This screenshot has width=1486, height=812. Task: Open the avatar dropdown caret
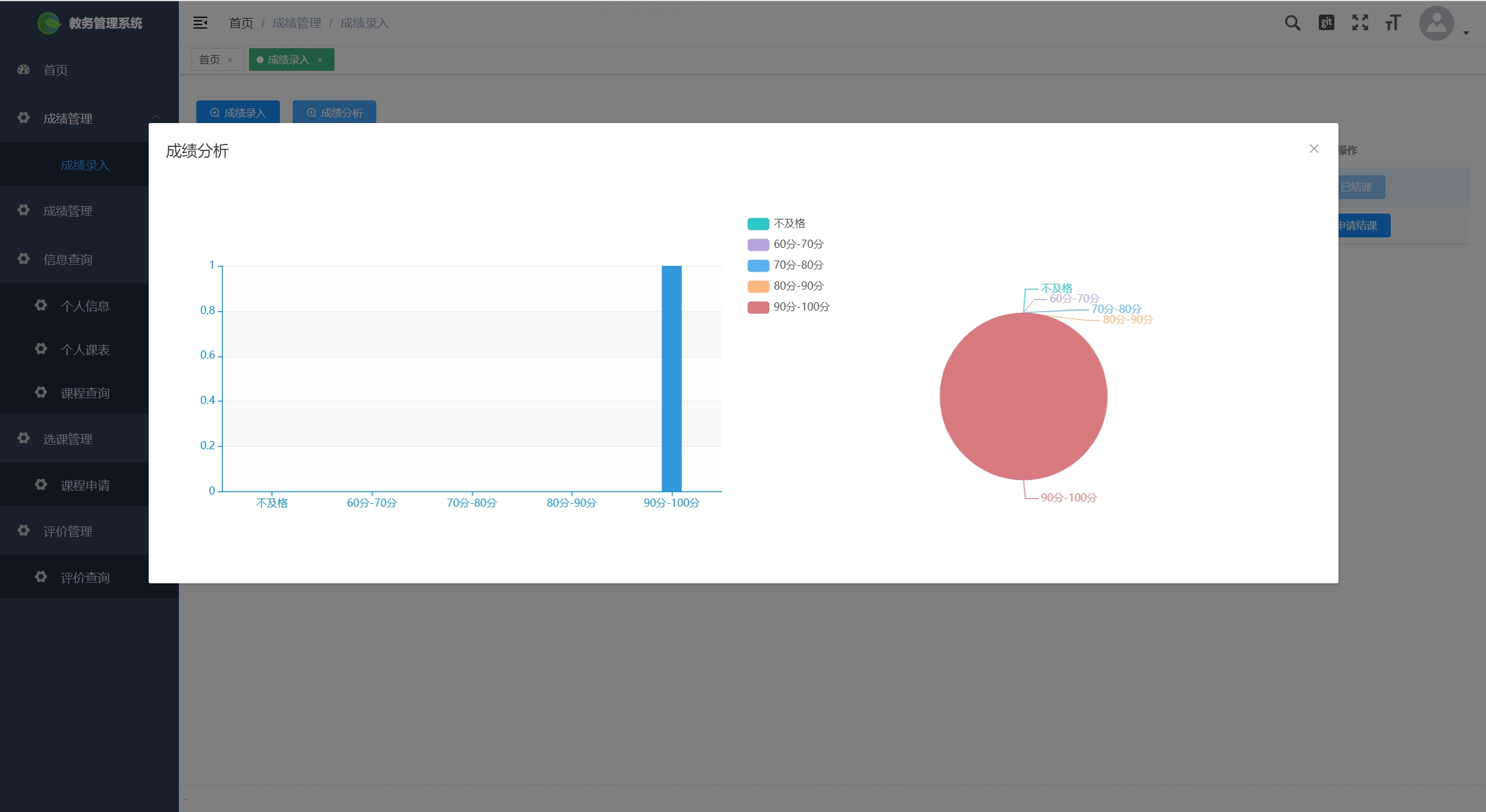pyautogui.click(x=1466, y=34)
